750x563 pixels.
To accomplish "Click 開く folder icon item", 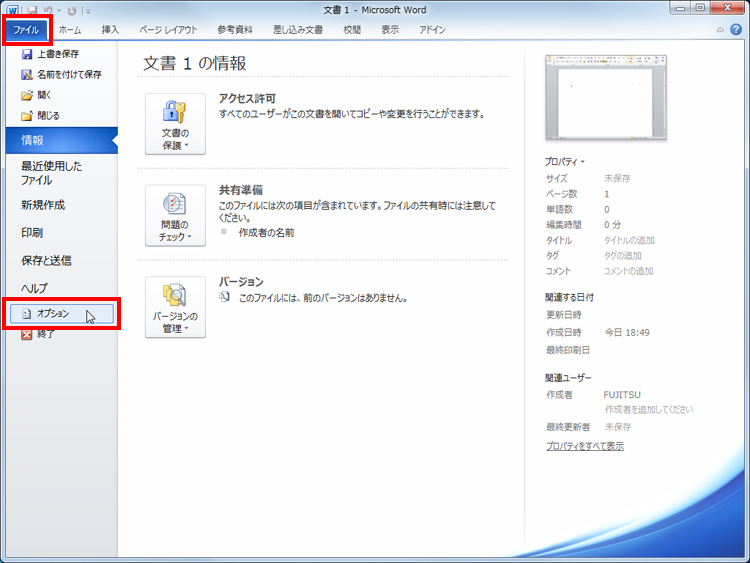I will (x=36, y=95).
